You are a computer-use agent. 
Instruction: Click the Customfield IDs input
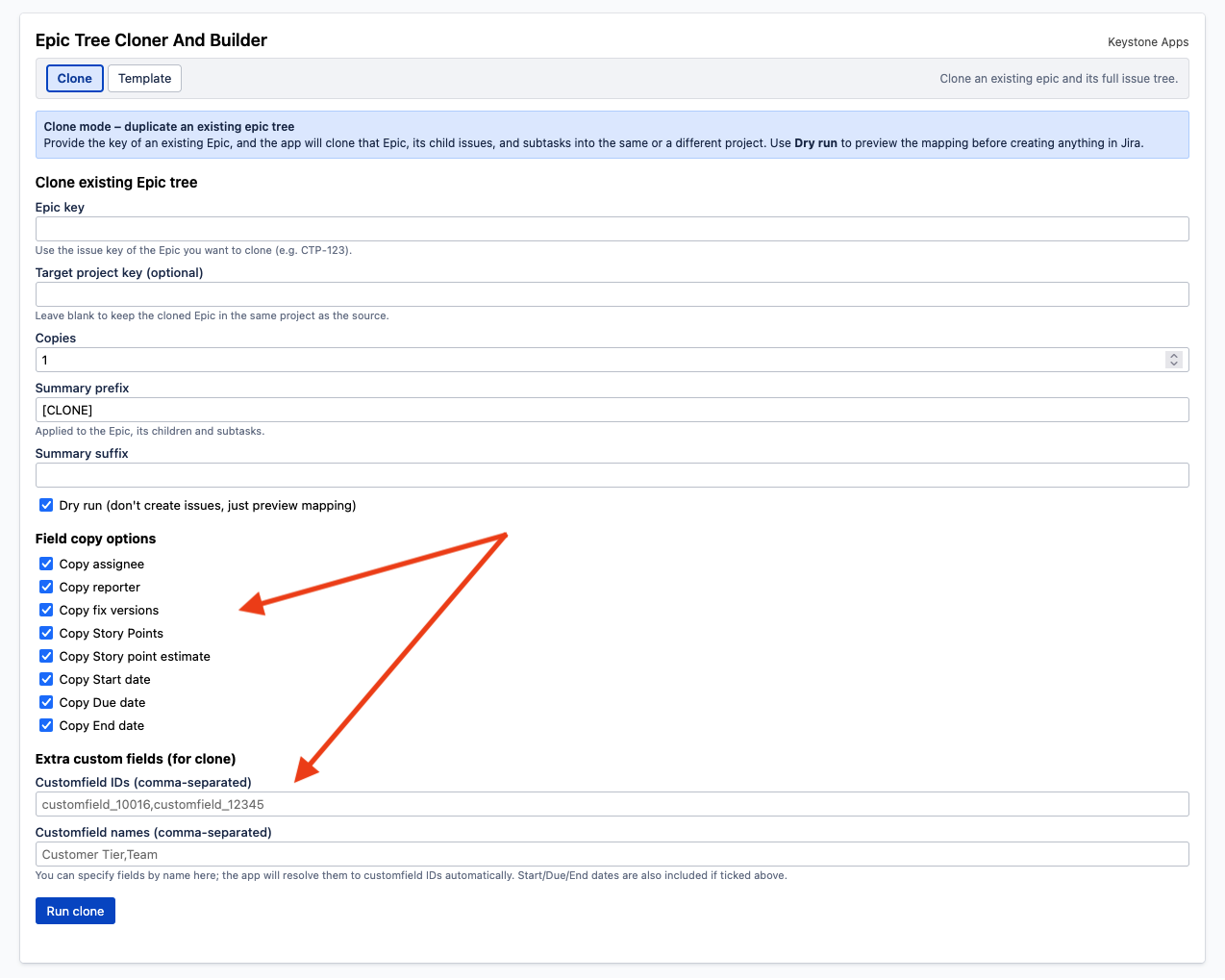612,803
